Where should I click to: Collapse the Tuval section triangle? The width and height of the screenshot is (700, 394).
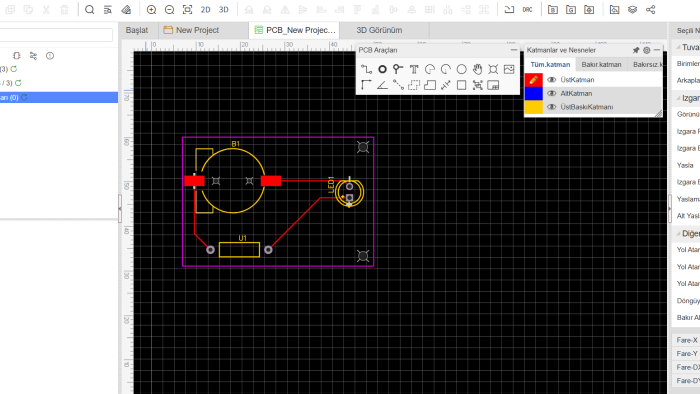(678, 47)
